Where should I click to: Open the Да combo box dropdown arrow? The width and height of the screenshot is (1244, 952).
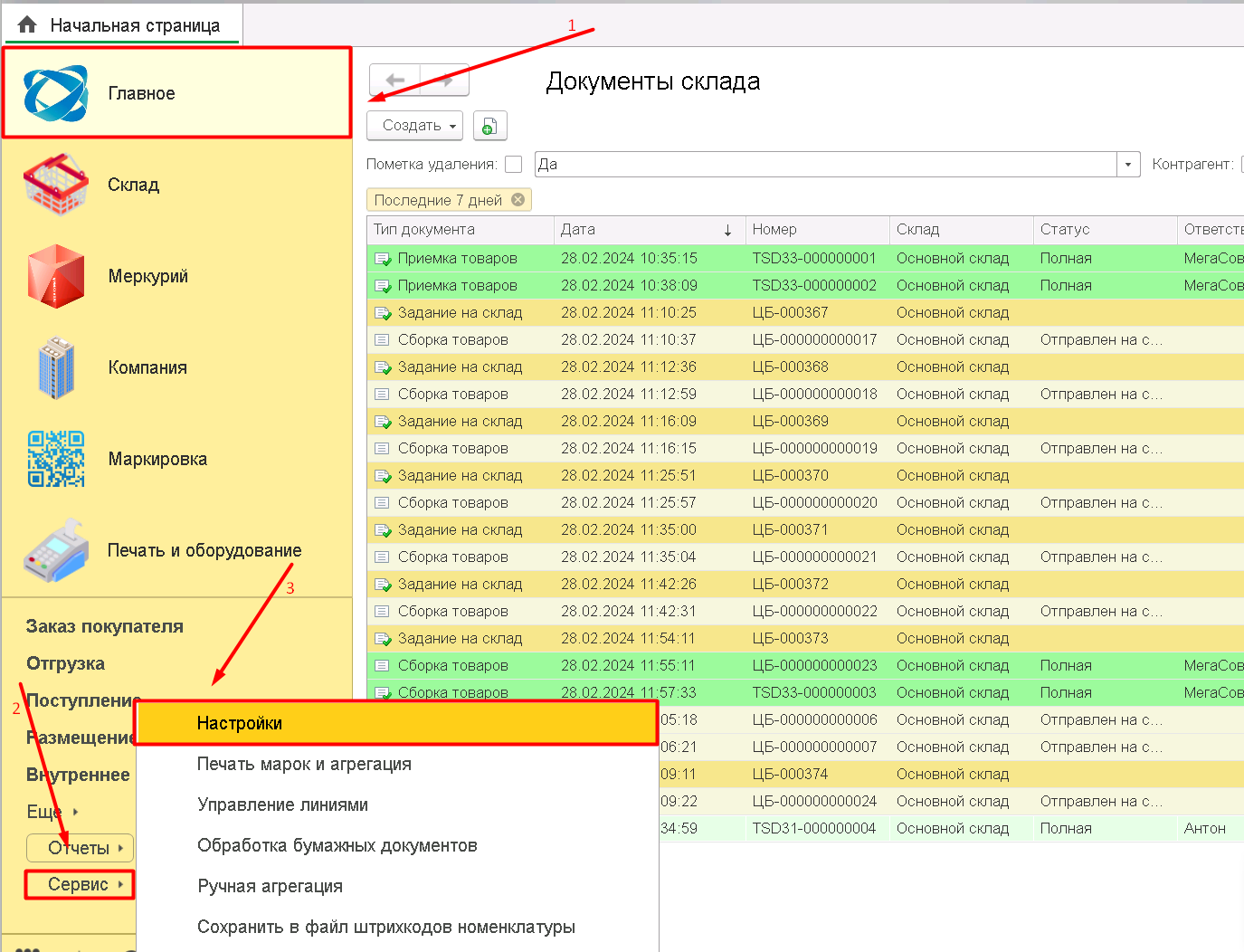tap(1128, 165)
